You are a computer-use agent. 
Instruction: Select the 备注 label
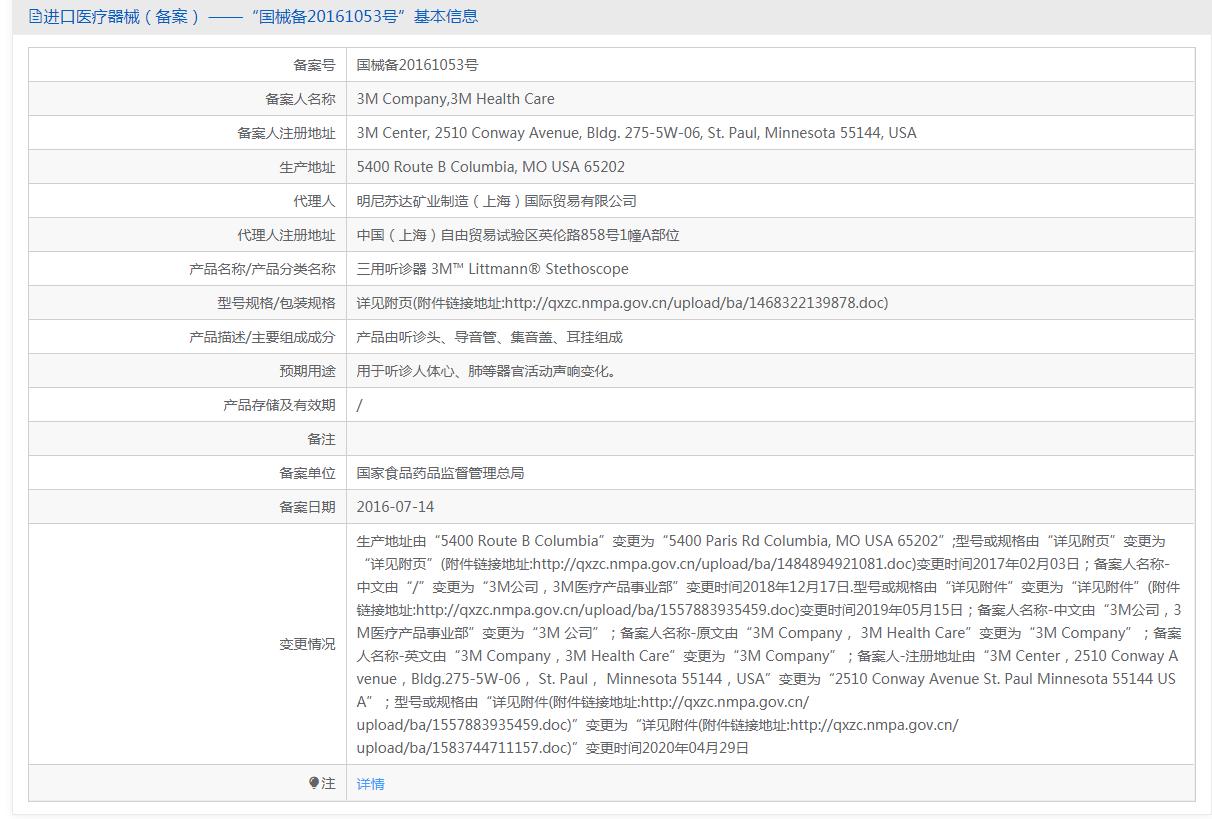(x=321, y=439)
